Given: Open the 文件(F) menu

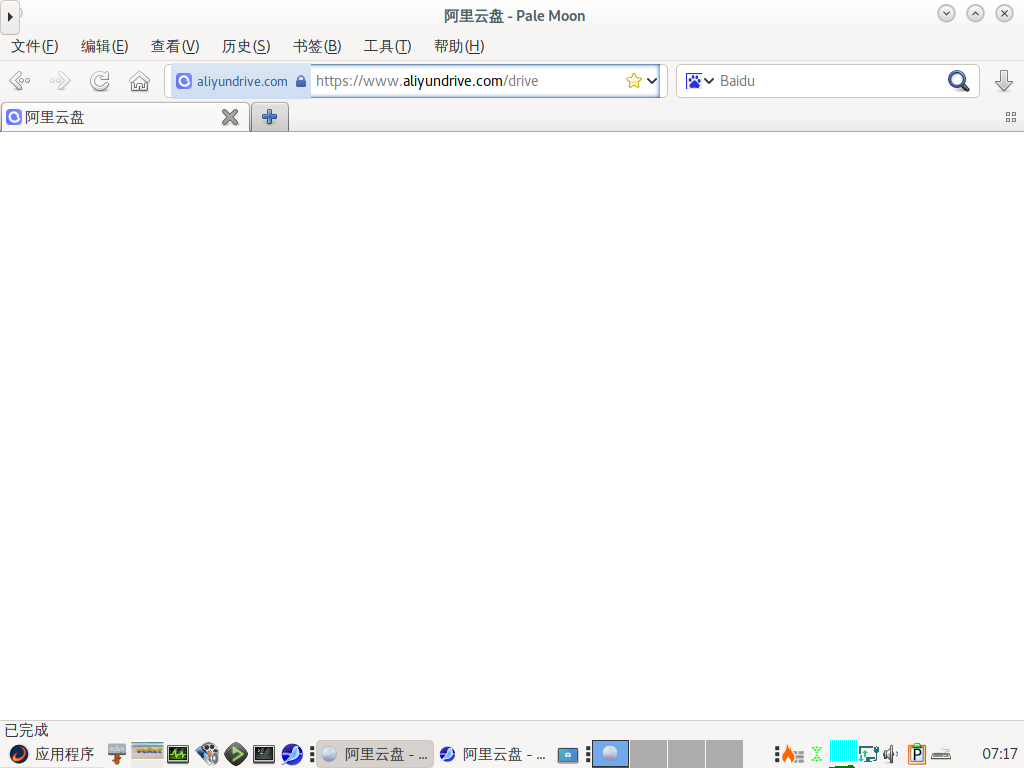Looking at the screenshot, I should click(35, 46).
